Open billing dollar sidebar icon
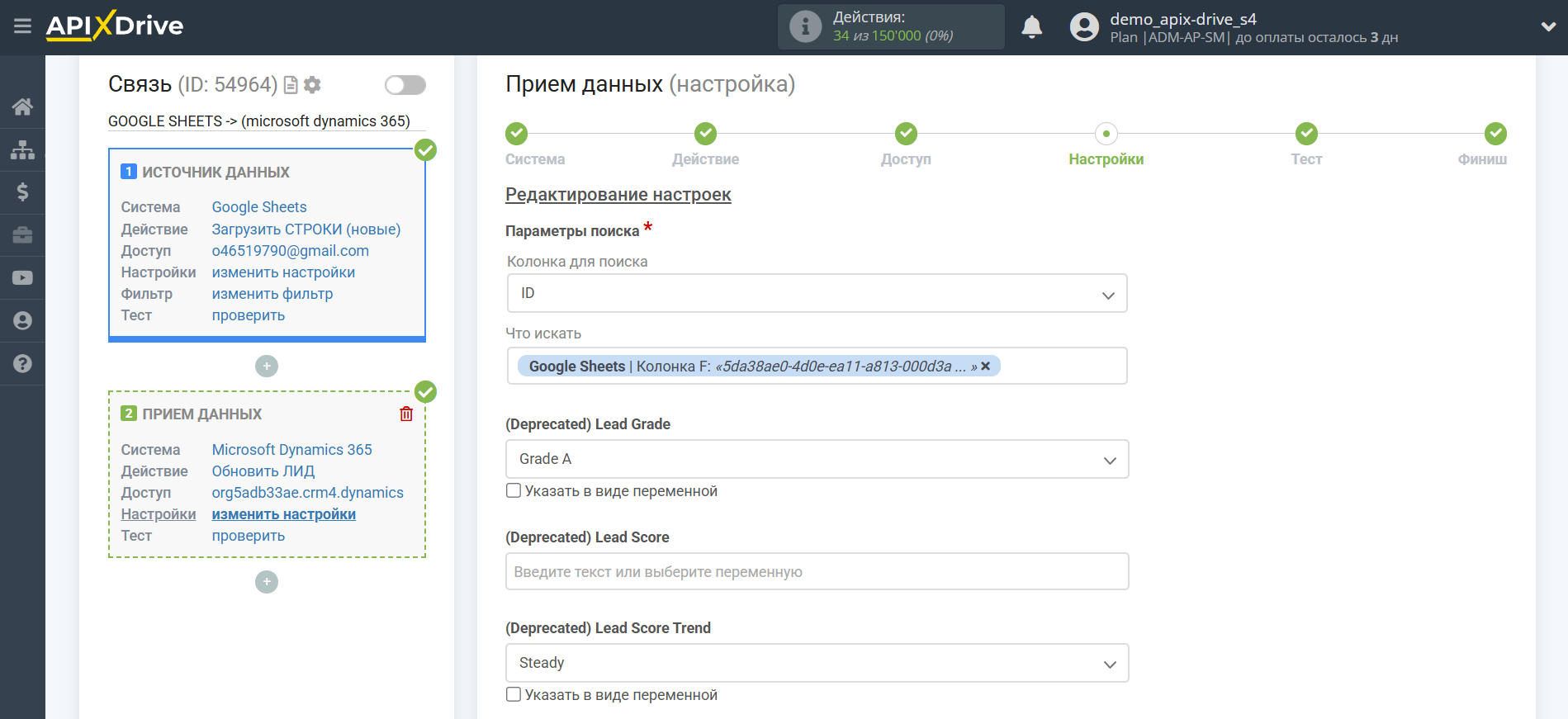The height and width of the screenshot is (719, 1568). pos(22,192)
